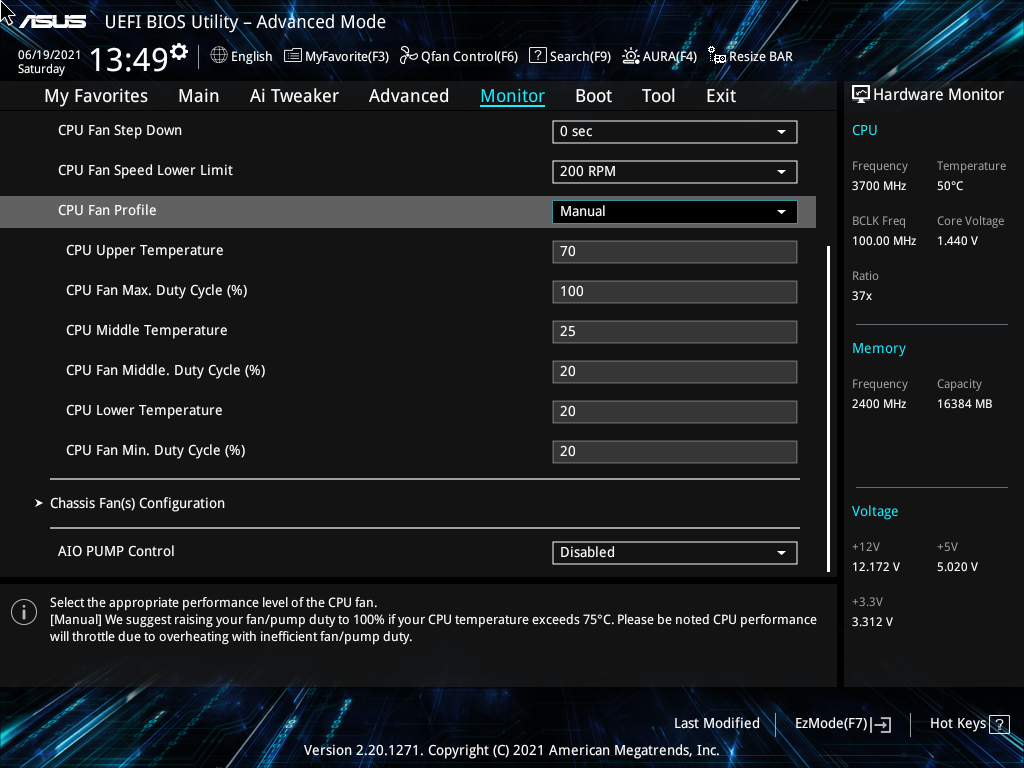Click the Resize BAR icon
The height and width of the screenshot is (768, 1024).
point(716,57)
